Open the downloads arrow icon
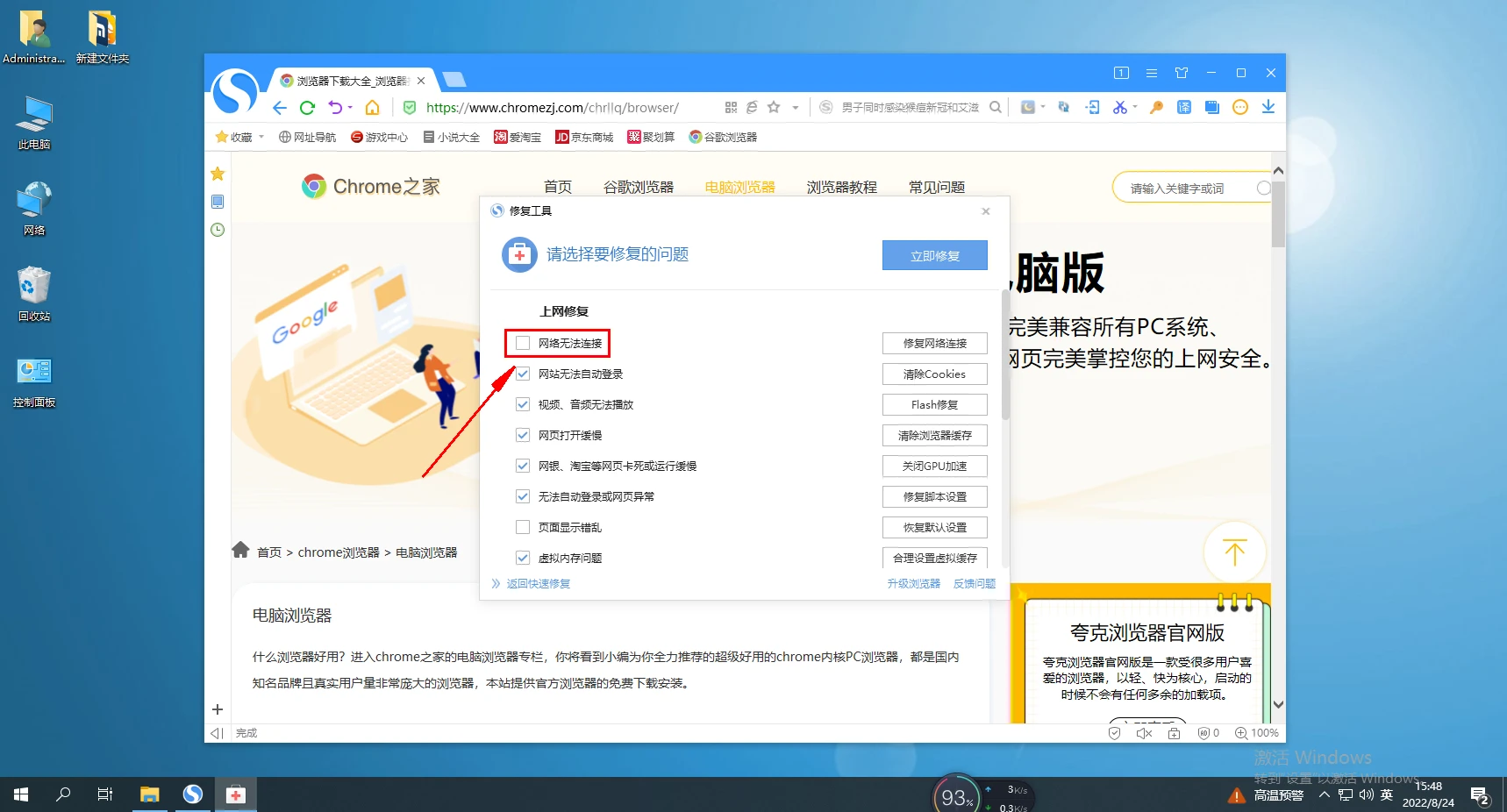 pyautogui.click(x=1268, y=107)
